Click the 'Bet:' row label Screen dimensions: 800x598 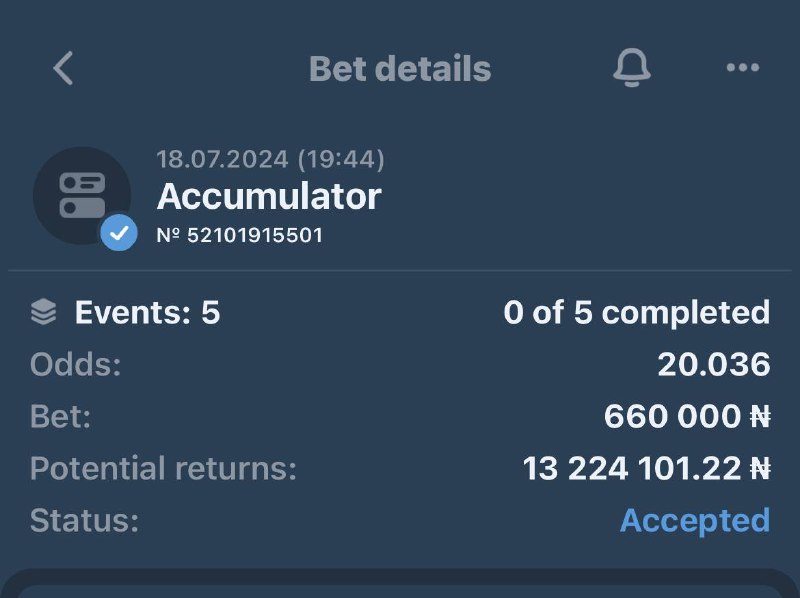pos(60,417)
